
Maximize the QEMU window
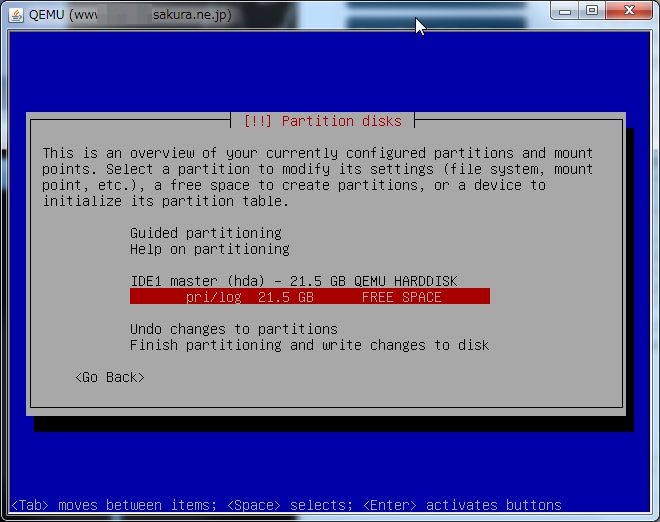[x=592, y=11]
